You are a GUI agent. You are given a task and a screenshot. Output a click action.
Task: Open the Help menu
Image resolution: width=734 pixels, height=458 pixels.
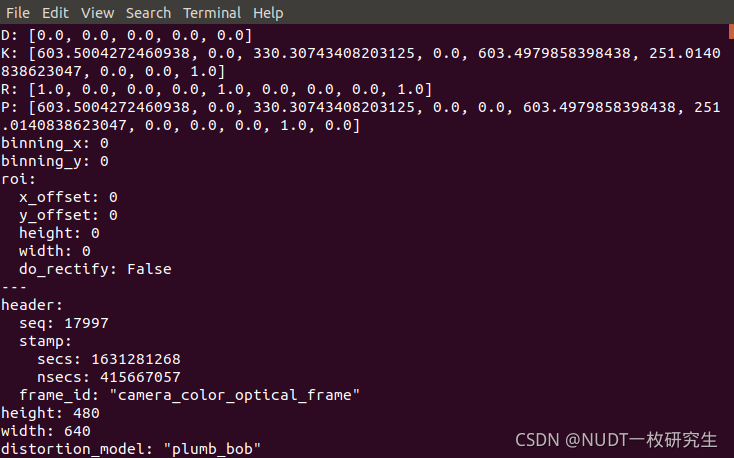tap(268, 13)
